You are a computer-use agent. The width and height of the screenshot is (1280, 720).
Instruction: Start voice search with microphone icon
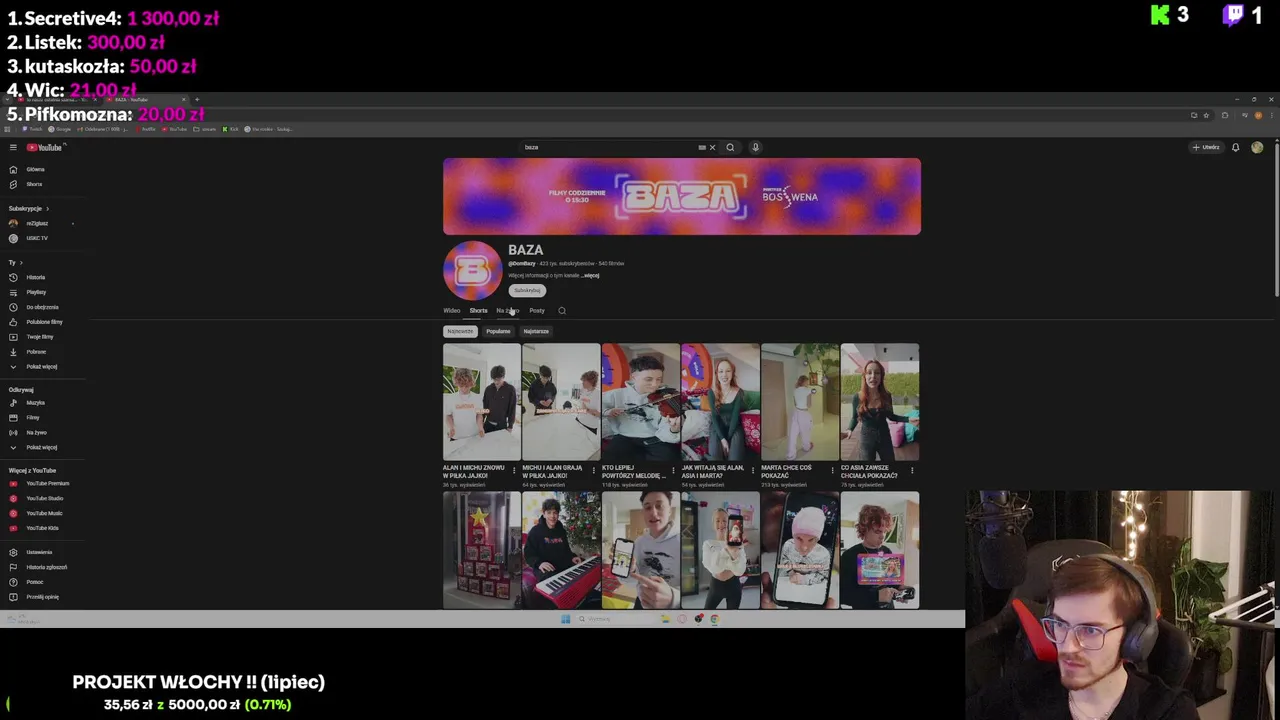click(x=755, y=147)
